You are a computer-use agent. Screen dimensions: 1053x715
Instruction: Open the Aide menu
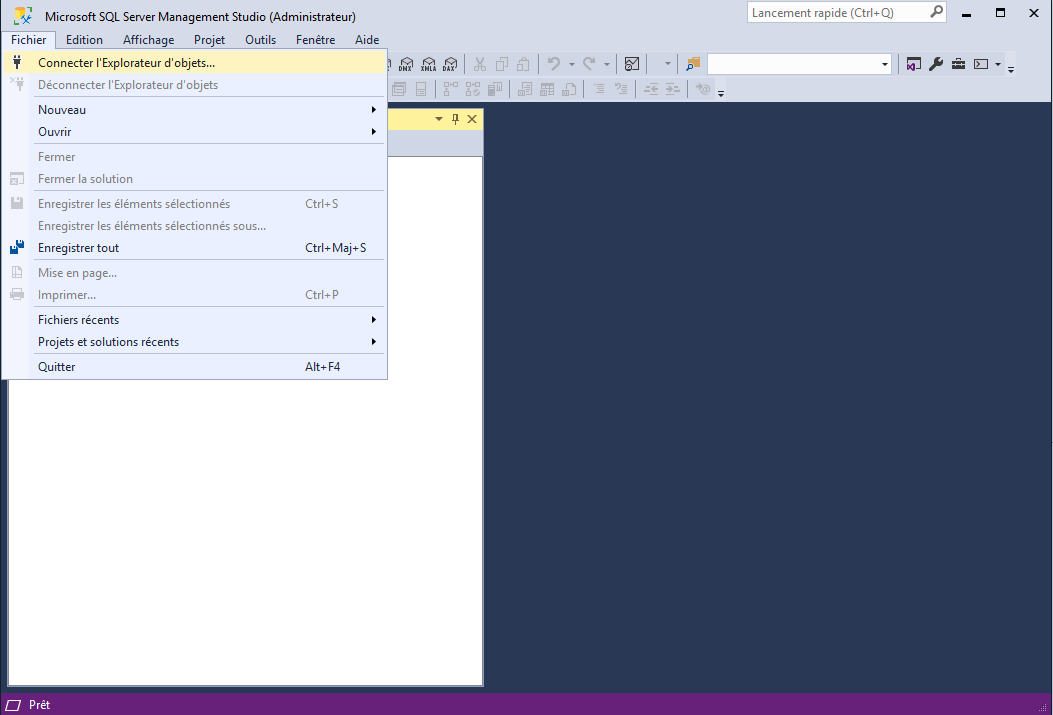click(x=367, y=40)
